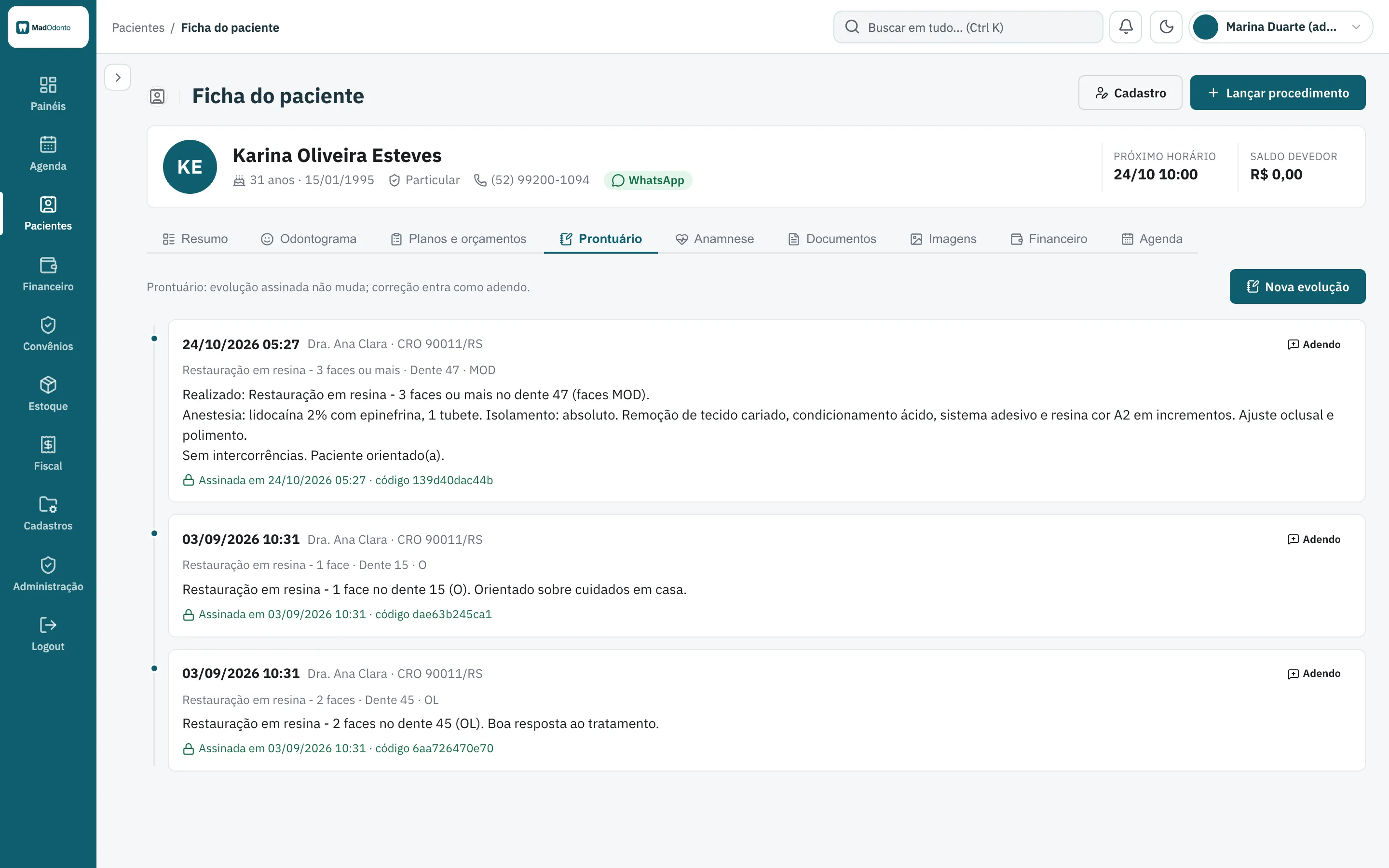
Task: Click the Nova evolução button
Action: 1297,286
